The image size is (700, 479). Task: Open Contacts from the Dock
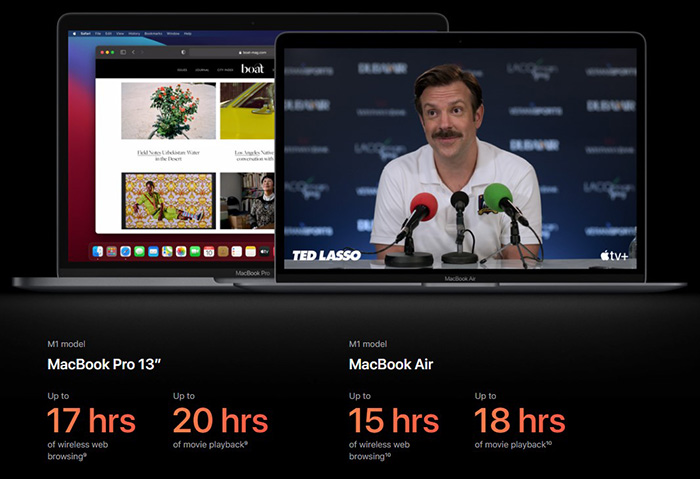[x=223, y=251]
